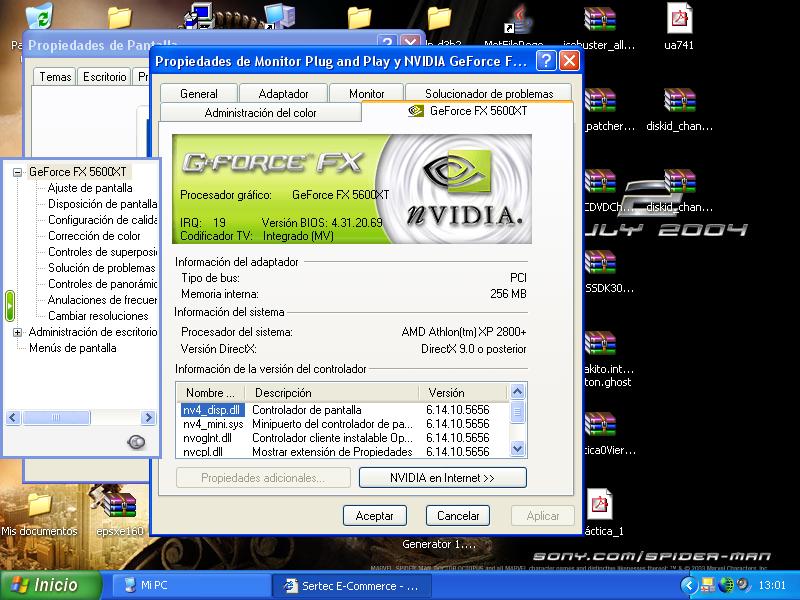The height and width of the screenshot is (600, 800).
Task: Open Disposición de pantalla in the tree
Action: [103, 204]
